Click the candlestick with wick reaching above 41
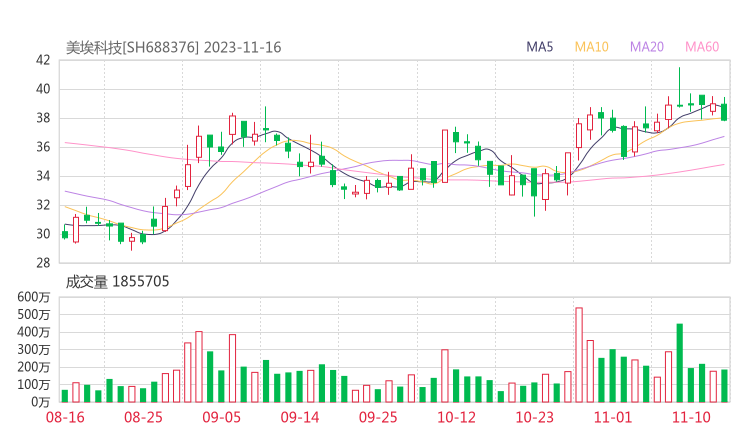The width and height of the screenshot is (740, 440). click(x=680, y=87)
